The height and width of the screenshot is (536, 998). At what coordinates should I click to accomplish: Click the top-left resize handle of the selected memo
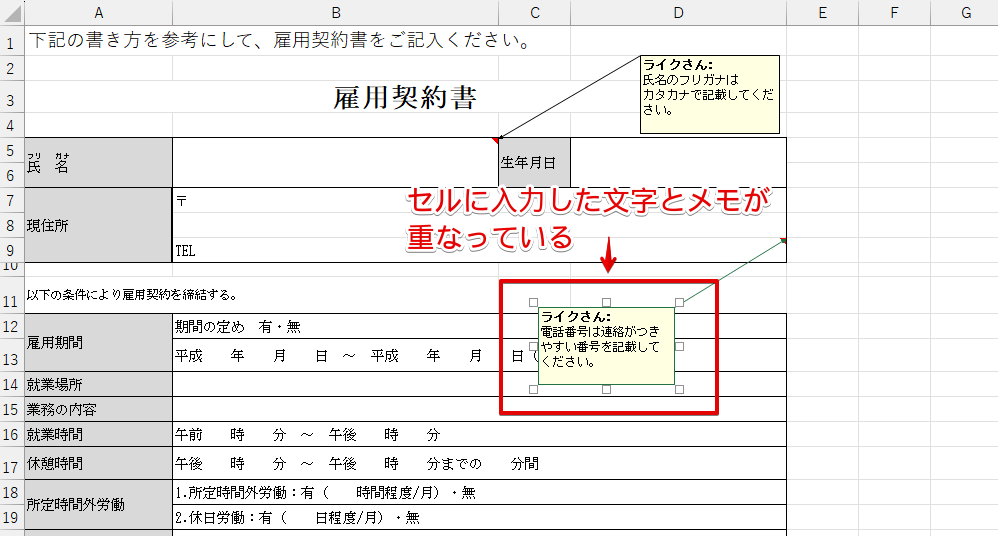coord(533,302)
